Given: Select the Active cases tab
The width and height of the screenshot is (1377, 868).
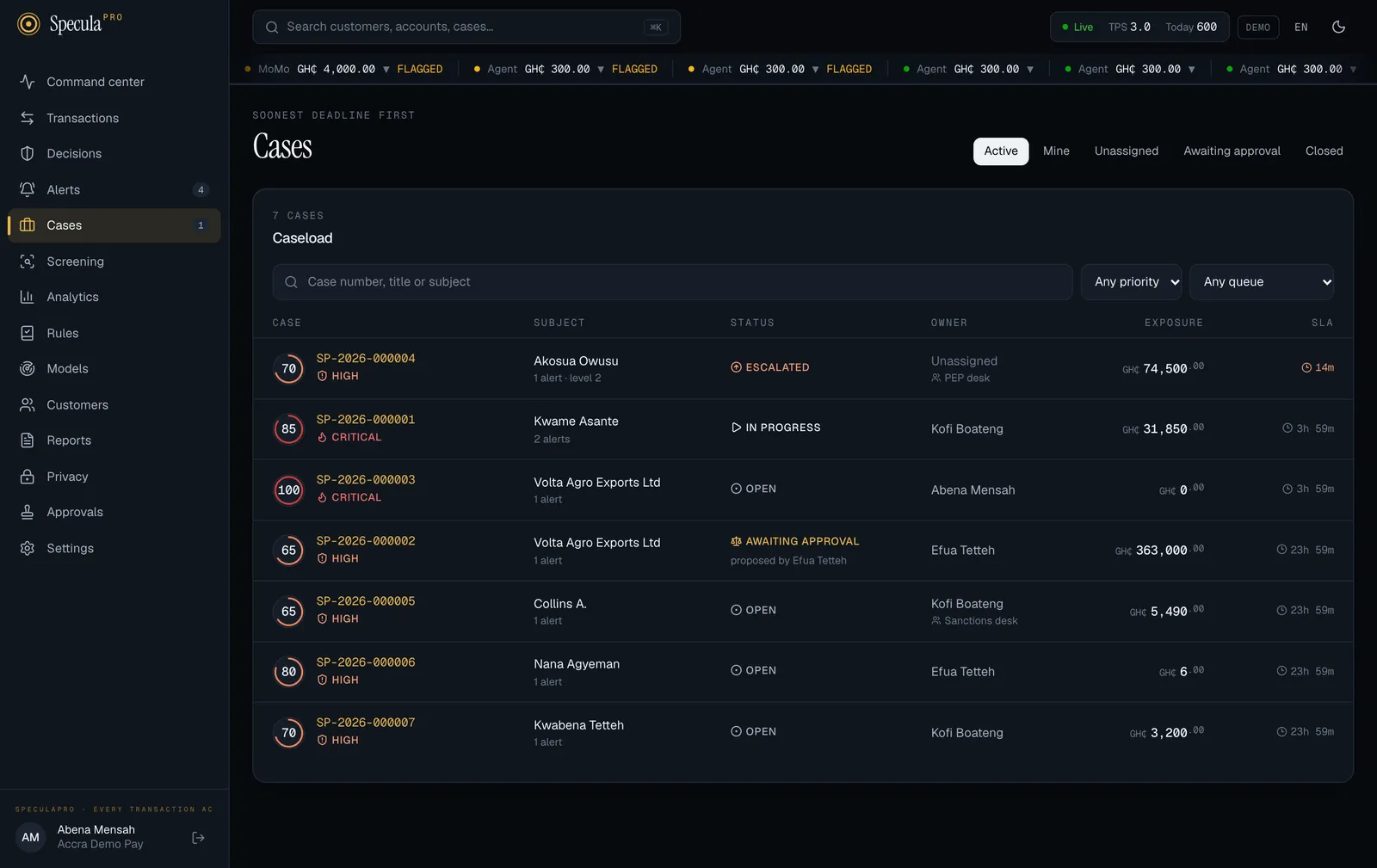Looking at the screenshot, I should [1001, 151].
